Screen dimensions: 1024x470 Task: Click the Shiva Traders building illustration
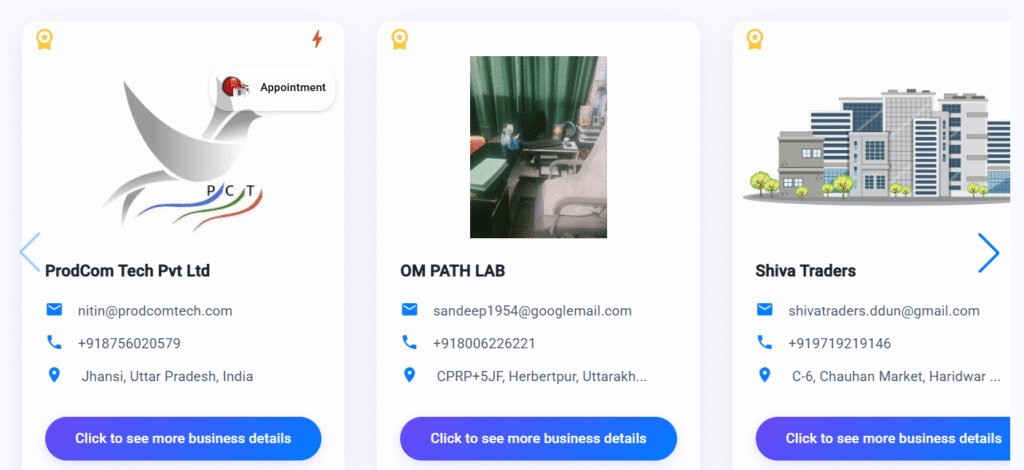(876, 147)
